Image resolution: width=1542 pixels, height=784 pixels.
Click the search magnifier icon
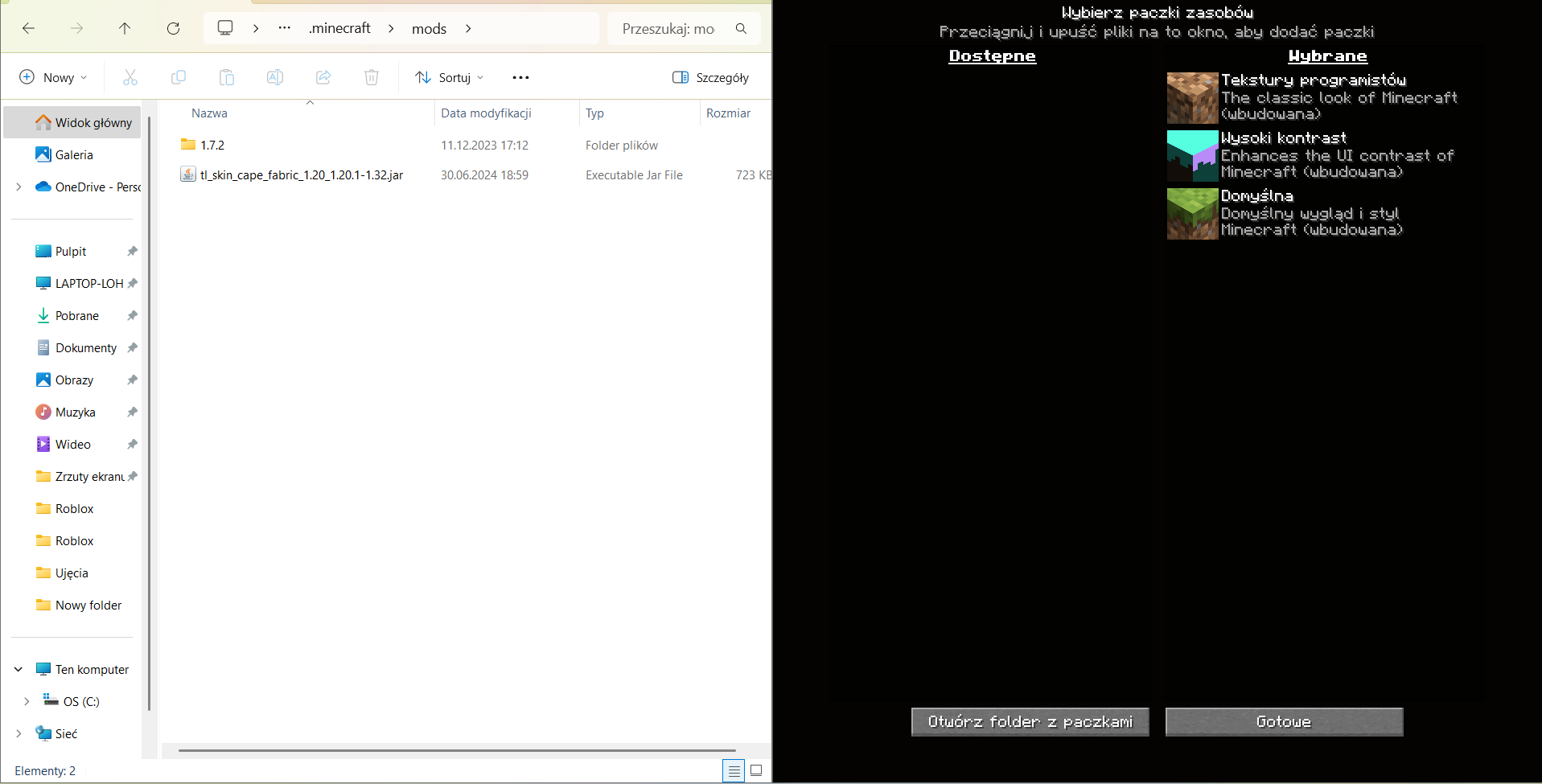741,29
